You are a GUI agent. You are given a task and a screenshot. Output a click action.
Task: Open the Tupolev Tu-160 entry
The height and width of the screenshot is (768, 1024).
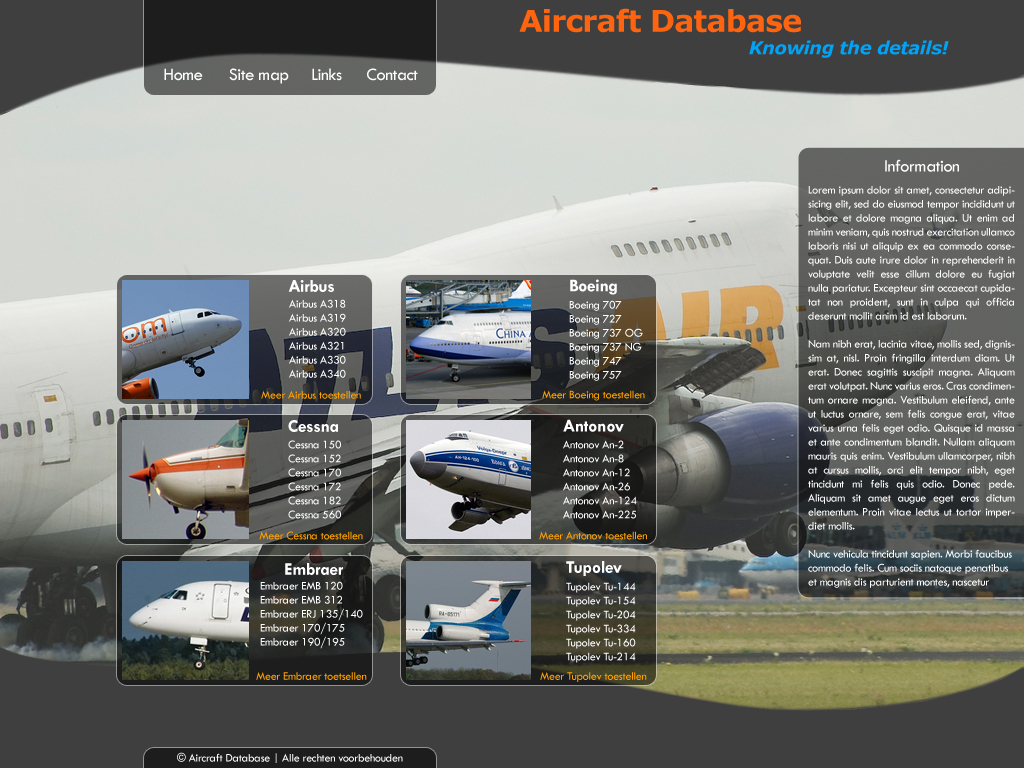tap(600, 643)
